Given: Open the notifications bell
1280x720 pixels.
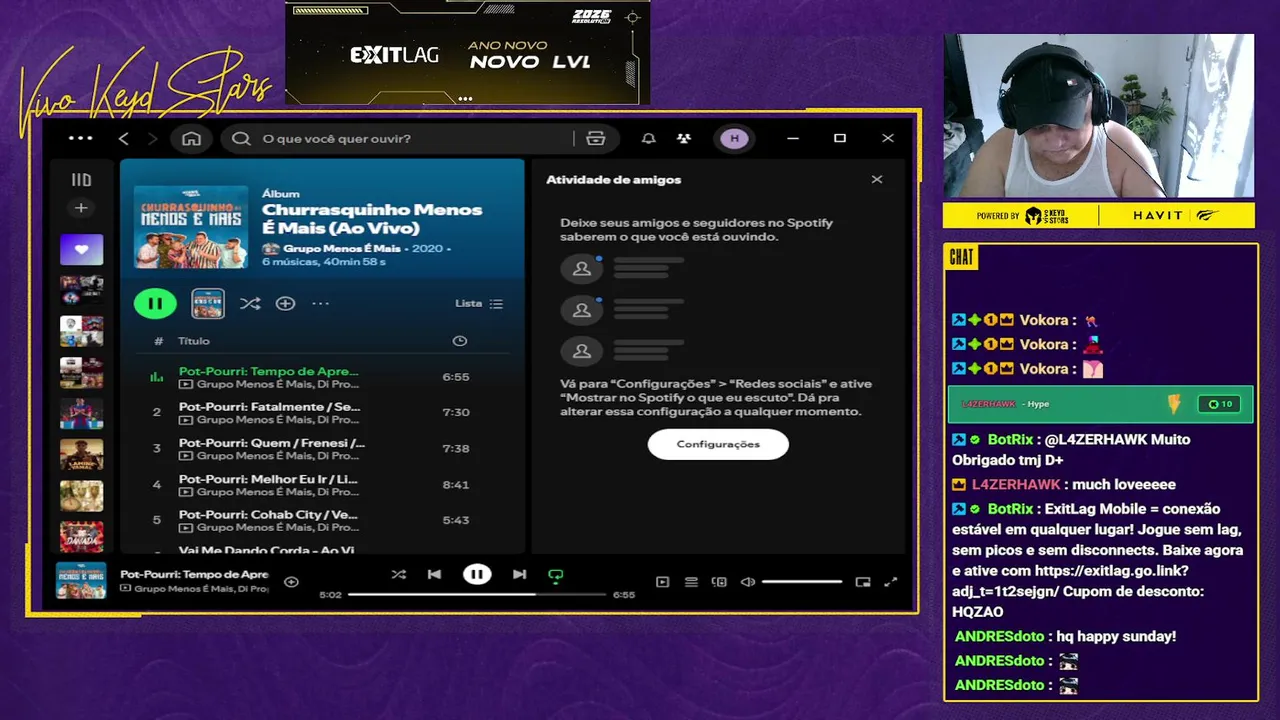Looking at the screenshot, I should pyautogui.click(x=649, y=138).
